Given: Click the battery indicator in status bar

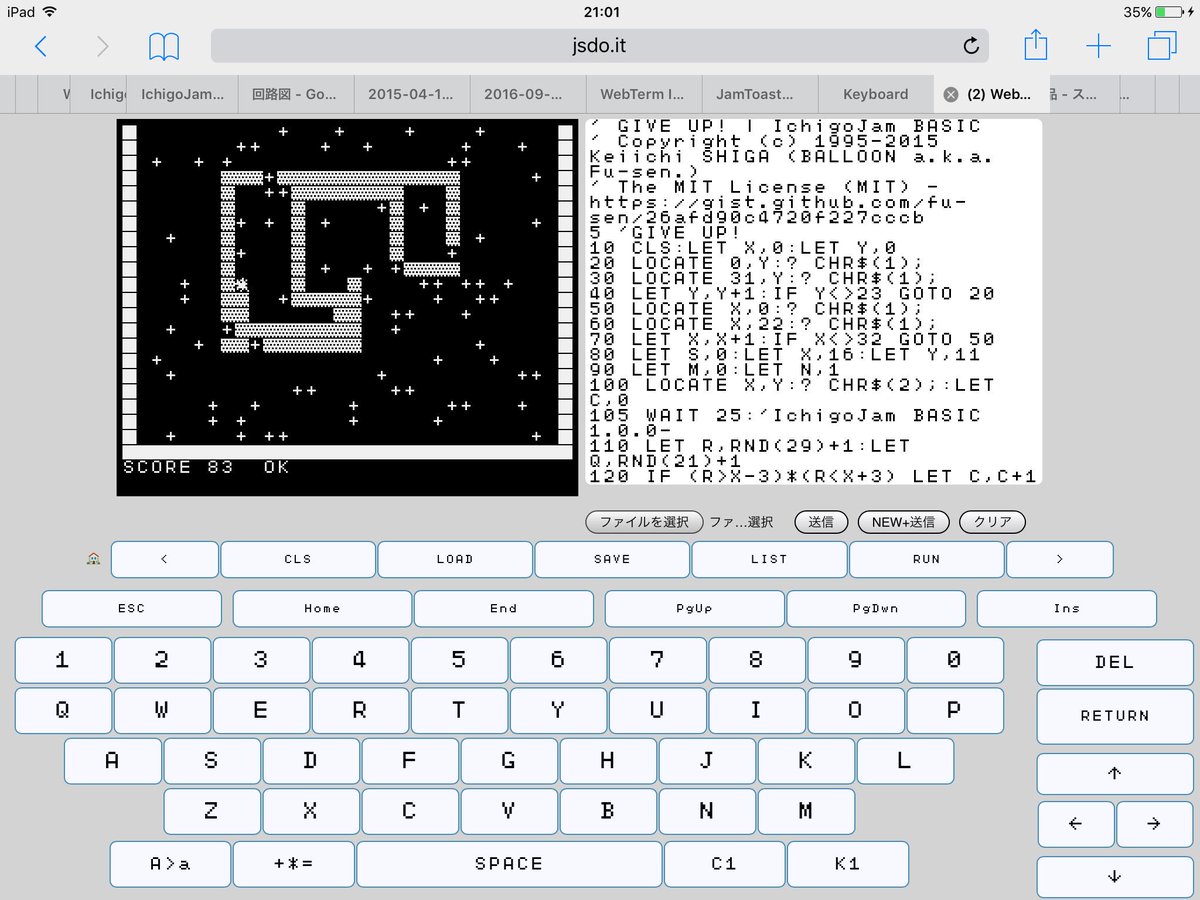Looking at the screenshot, I should click(x=1171, y=12).
